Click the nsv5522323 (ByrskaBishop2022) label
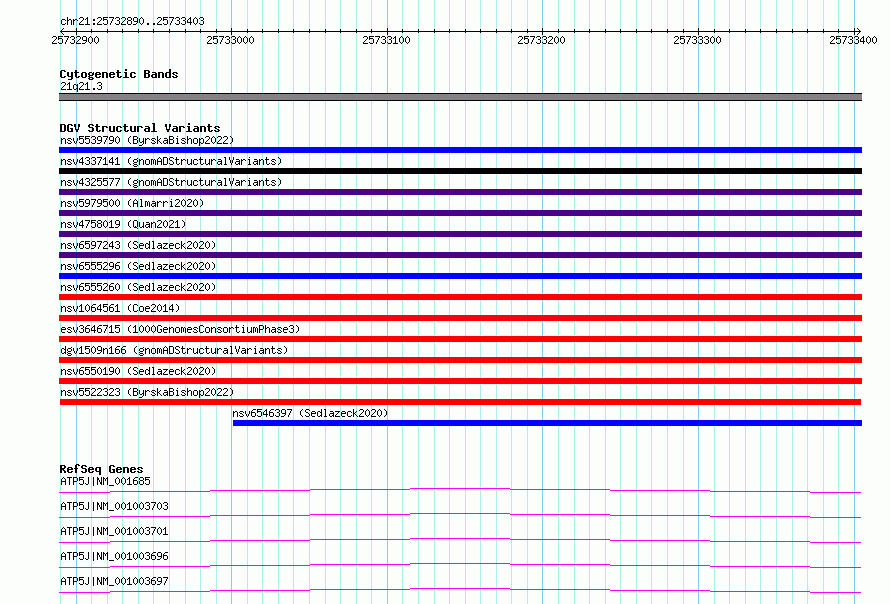890x604 pixels. click(147, 392)
